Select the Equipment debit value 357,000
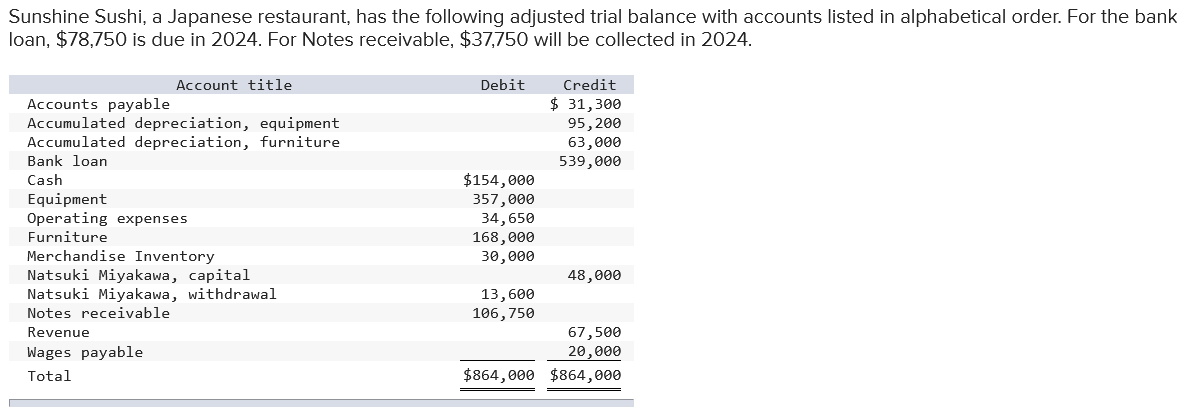Image resolution: width=1197 pixels, height=420 pixels. pyautogui.click(x=504, y=199)
